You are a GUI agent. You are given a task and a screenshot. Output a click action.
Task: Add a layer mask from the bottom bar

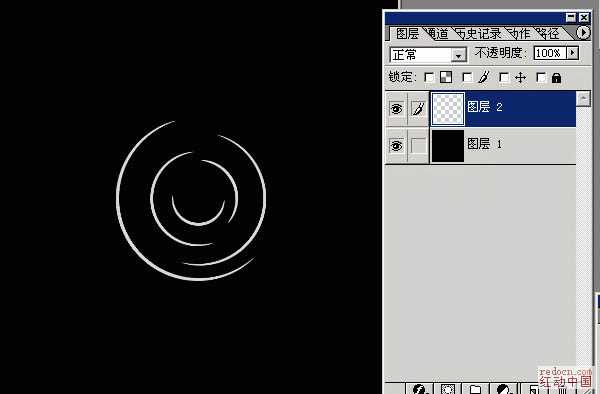click(x=447, y=389)
